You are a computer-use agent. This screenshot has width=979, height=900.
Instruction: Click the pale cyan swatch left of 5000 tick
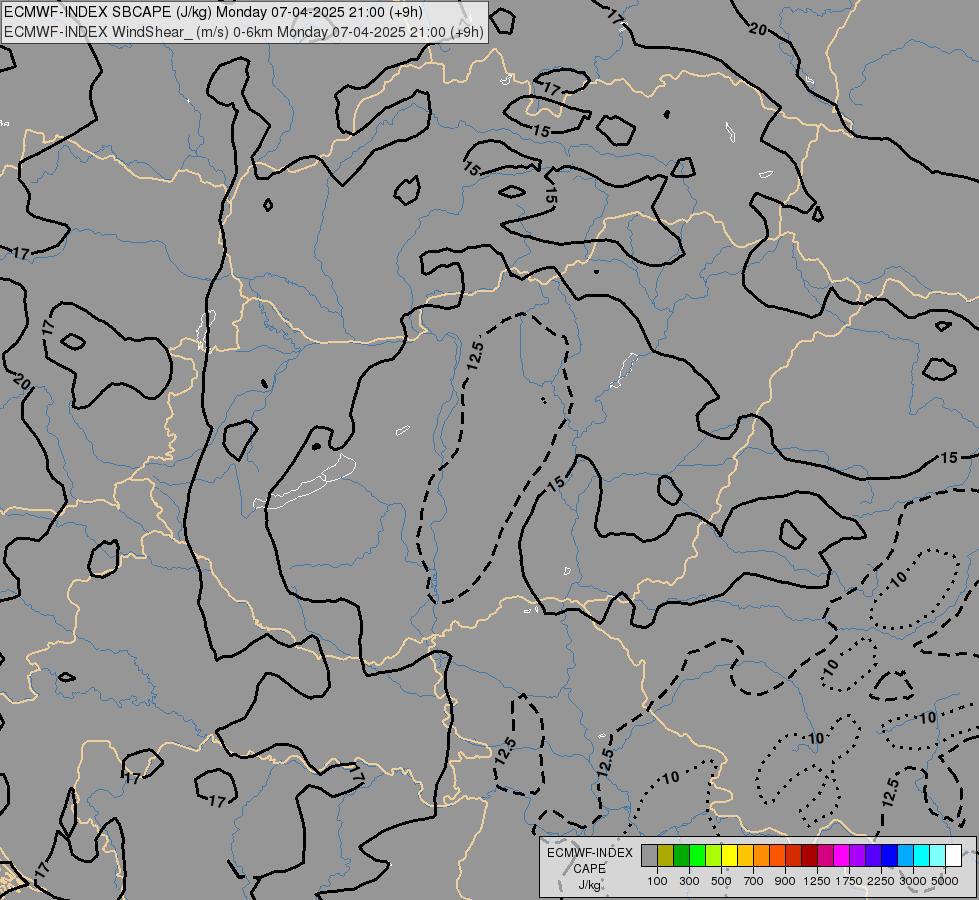(x=937, y=855)
